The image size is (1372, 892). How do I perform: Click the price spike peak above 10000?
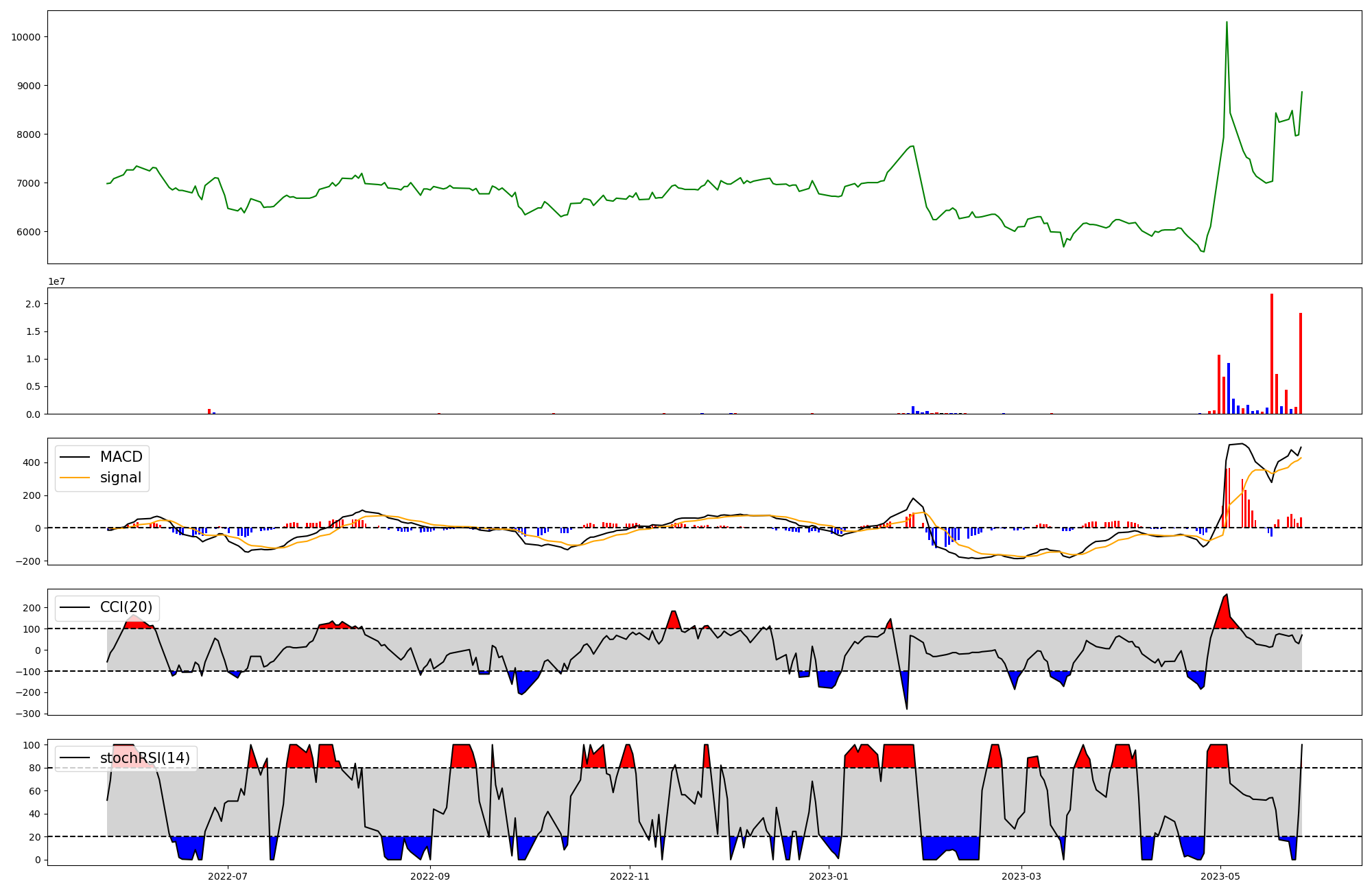tap(1227, 23)
